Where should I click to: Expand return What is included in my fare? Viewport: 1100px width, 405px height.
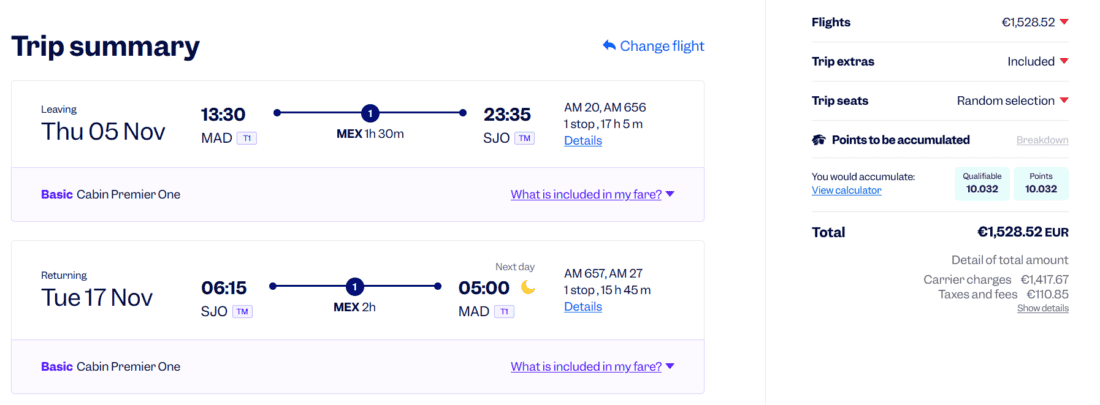(x=592, y=366)
